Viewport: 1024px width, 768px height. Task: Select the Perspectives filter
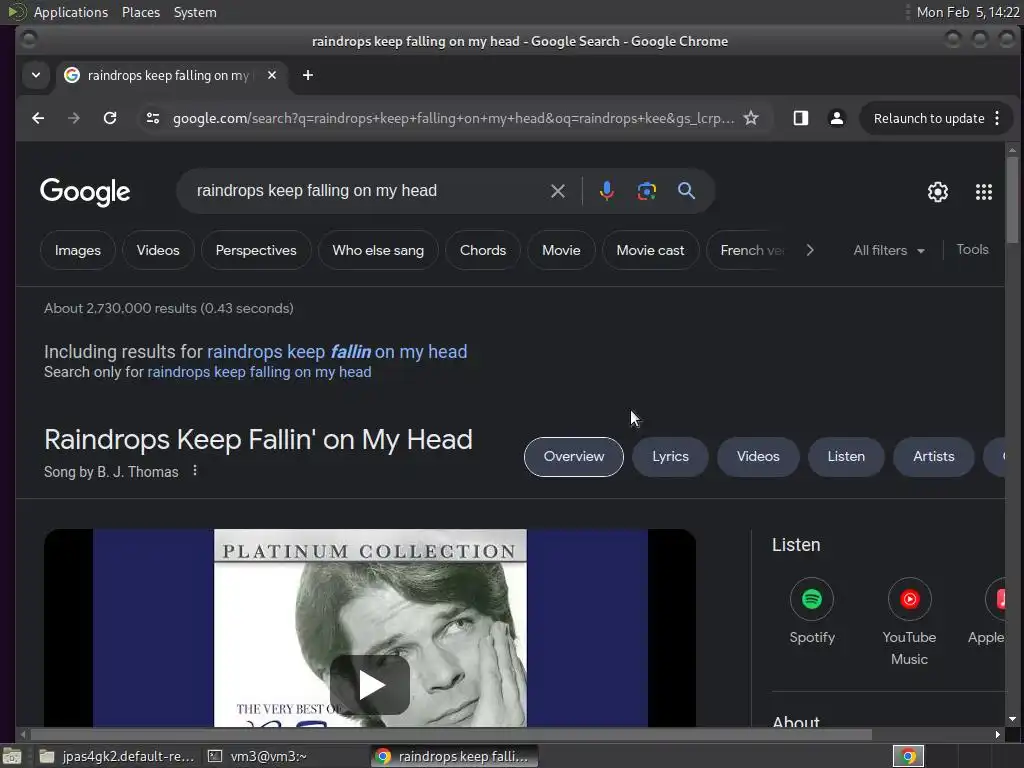(256, 250)
